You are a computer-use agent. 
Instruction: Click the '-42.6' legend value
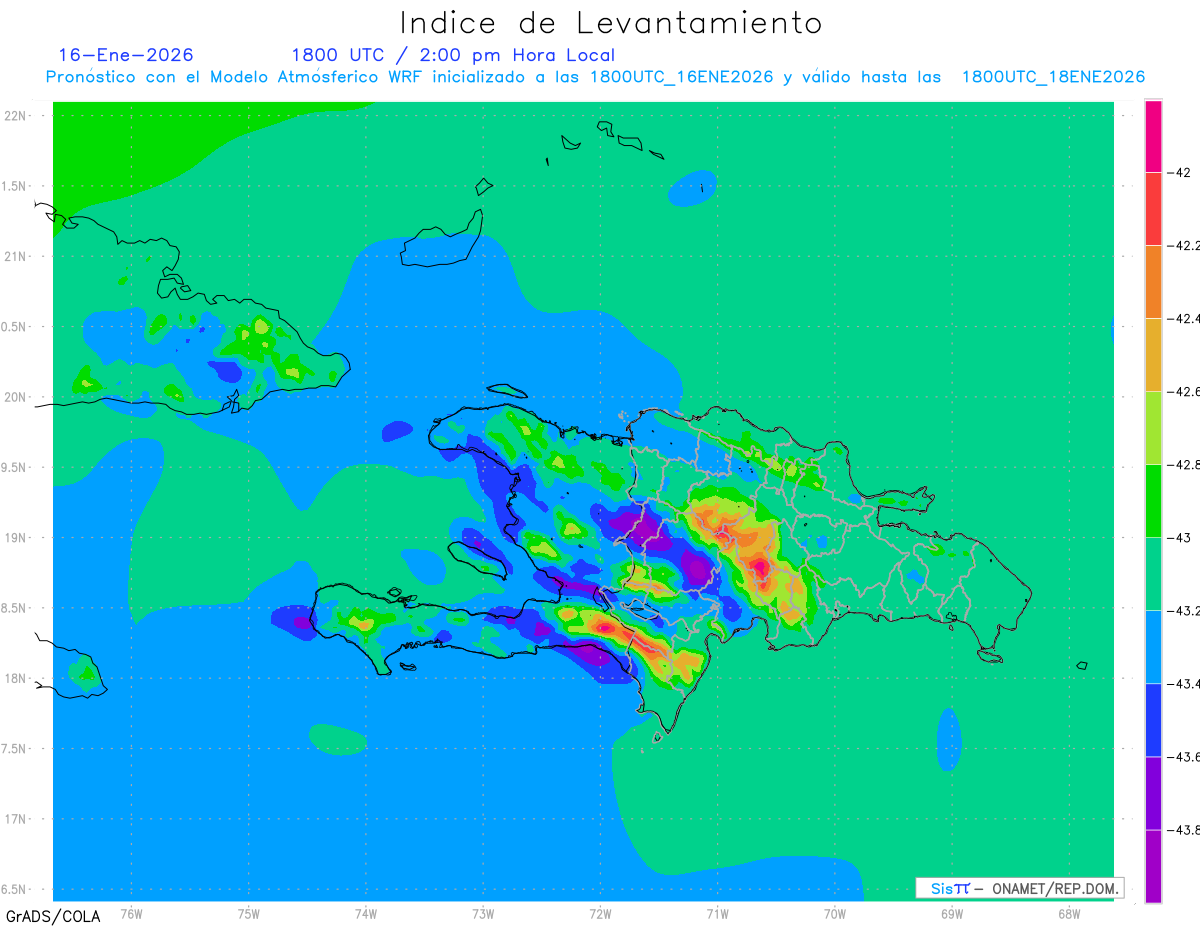click(x=1185, y=392)
